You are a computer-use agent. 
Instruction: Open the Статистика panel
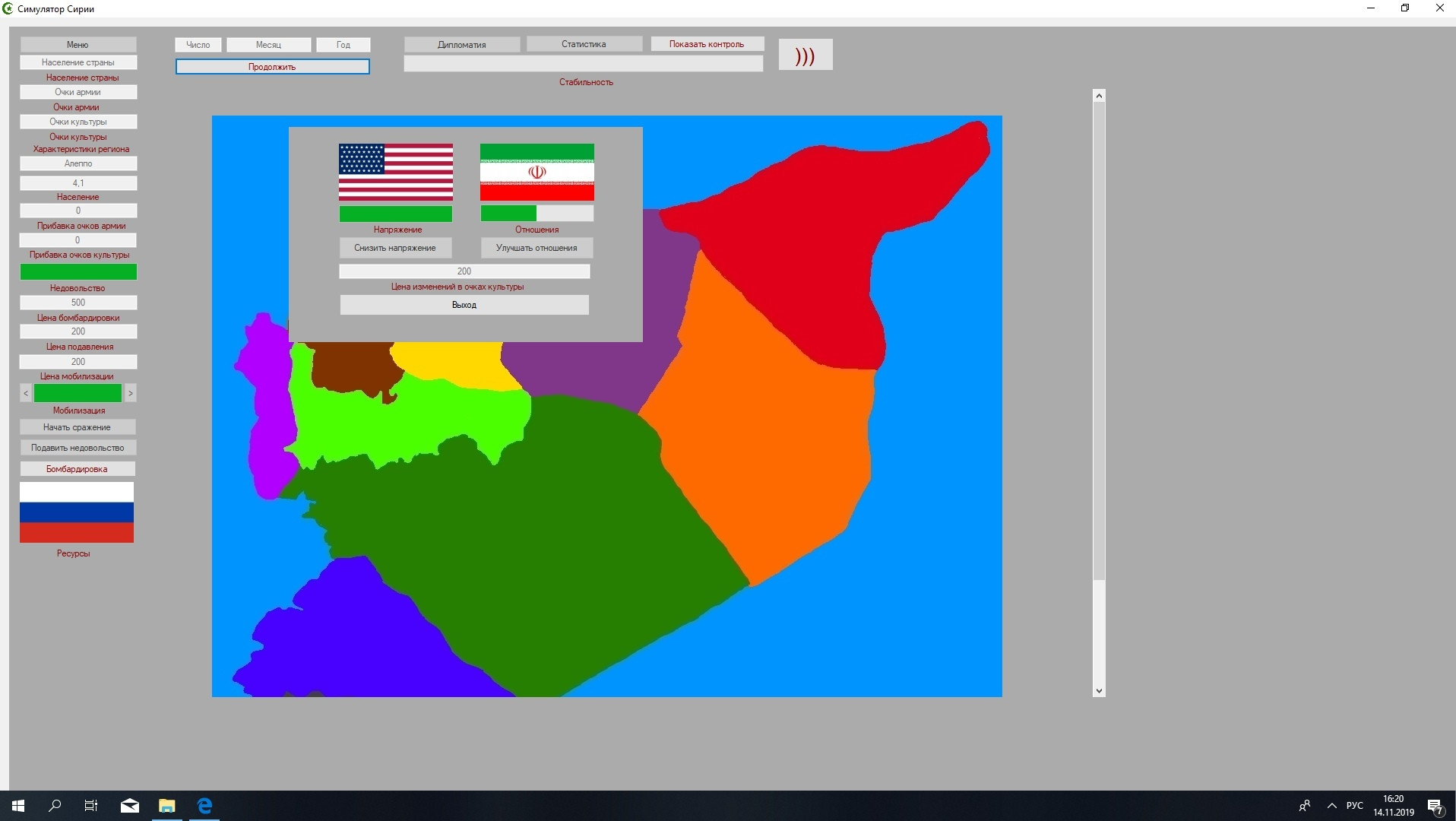coord(584,44)
